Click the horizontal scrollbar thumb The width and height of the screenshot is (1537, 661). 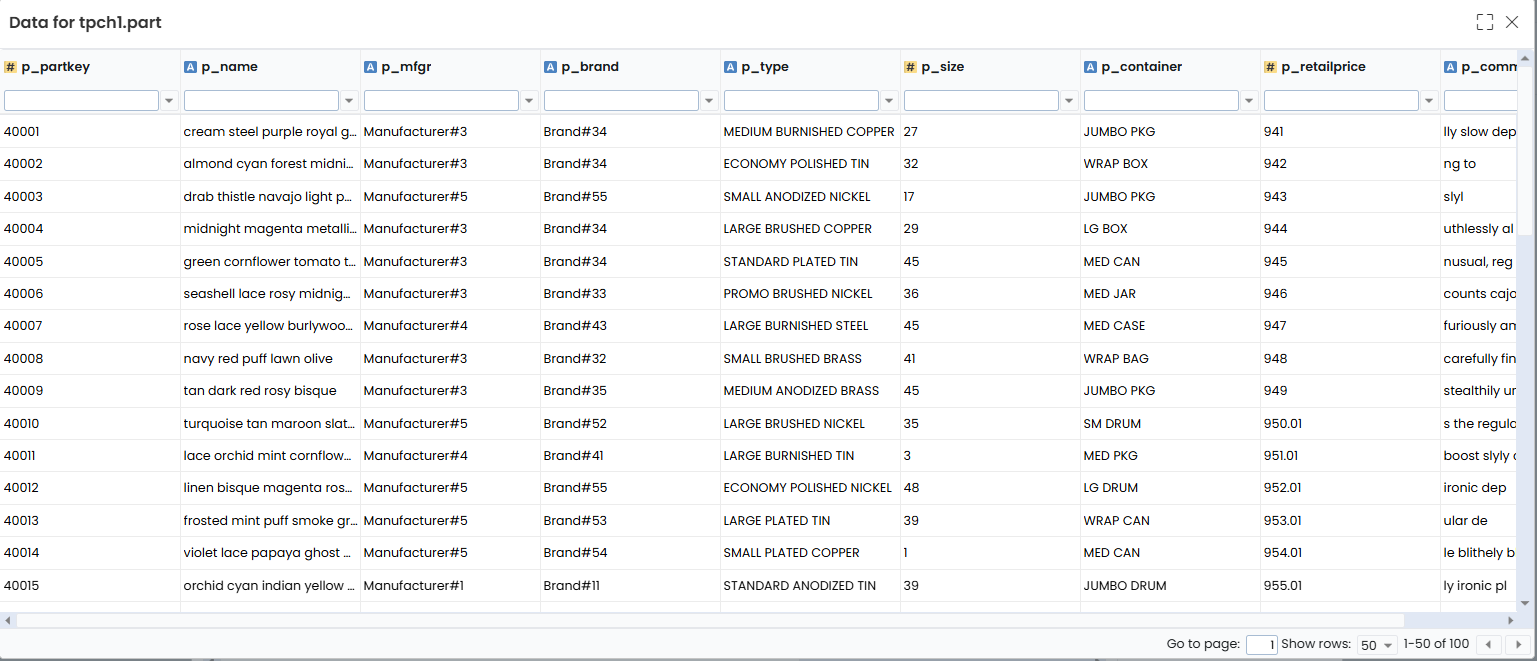click(710, 621)
